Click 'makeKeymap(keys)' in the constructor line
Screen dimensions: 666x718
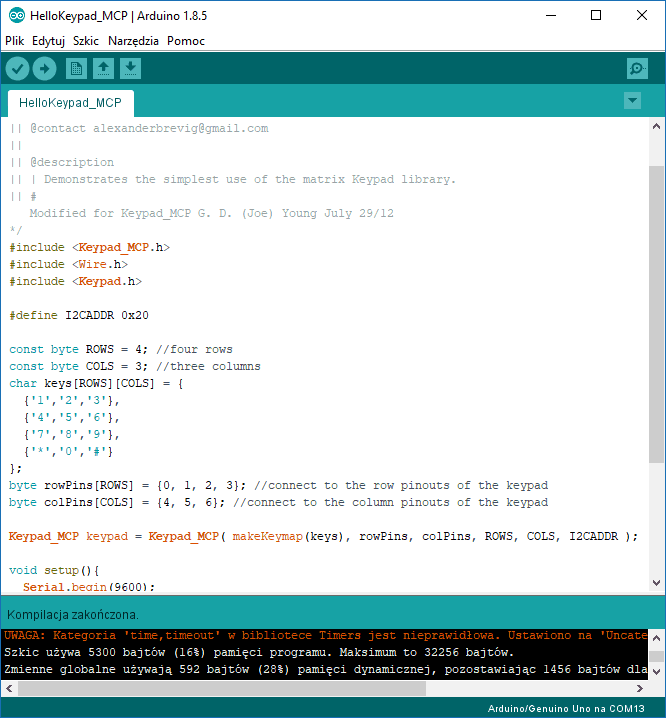click(x=288, y=536)
